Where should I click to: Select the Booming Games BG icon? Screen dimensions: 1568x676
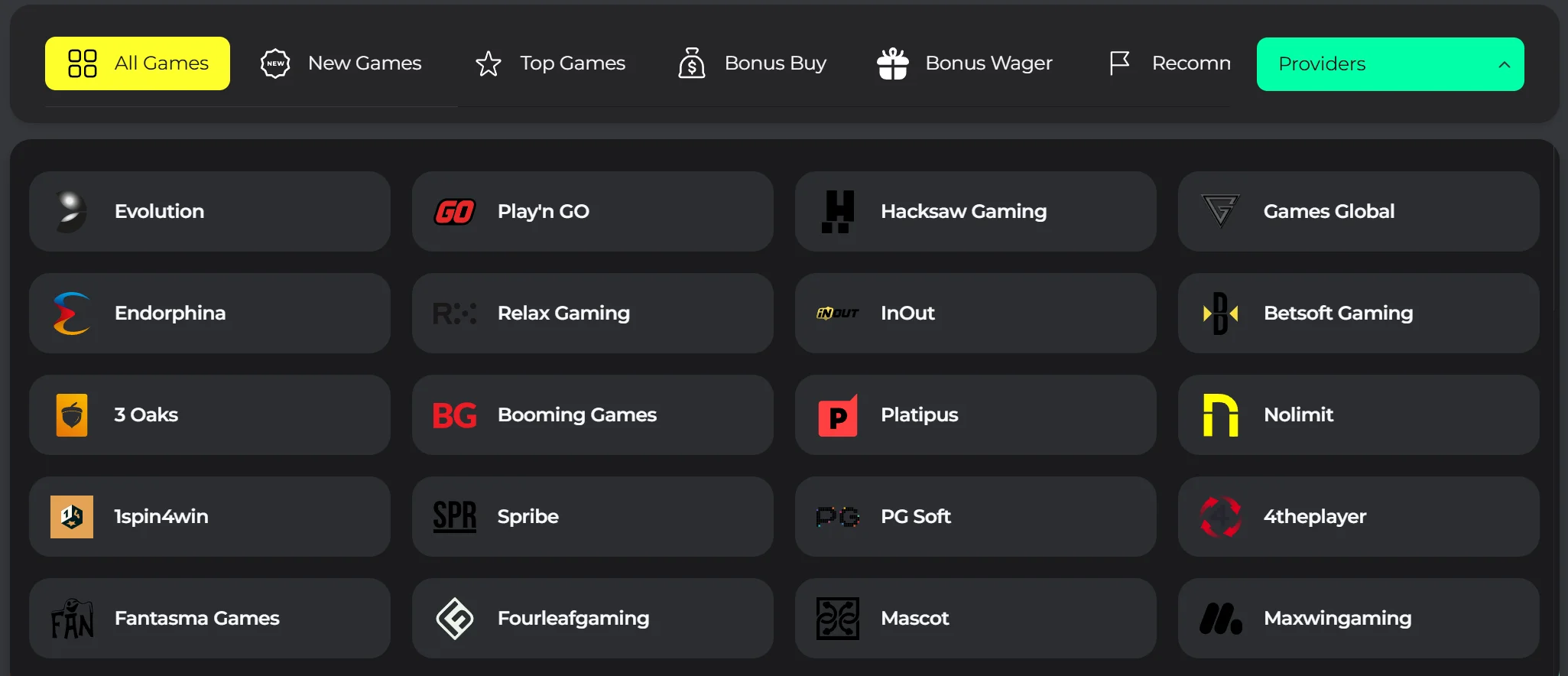(454, 415)
